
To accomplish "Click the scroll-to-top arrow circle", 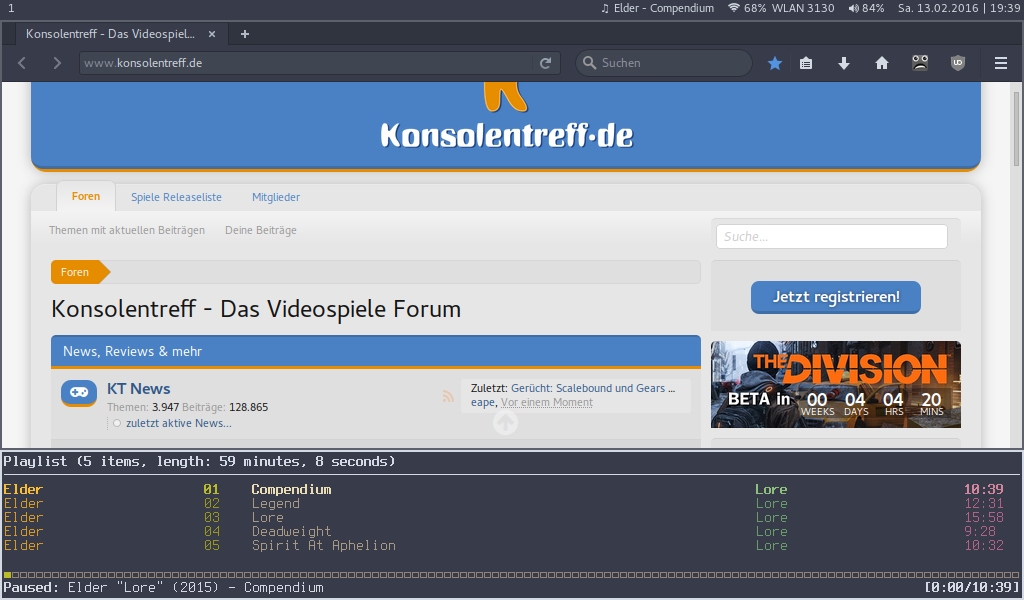I will pos(505,422).
